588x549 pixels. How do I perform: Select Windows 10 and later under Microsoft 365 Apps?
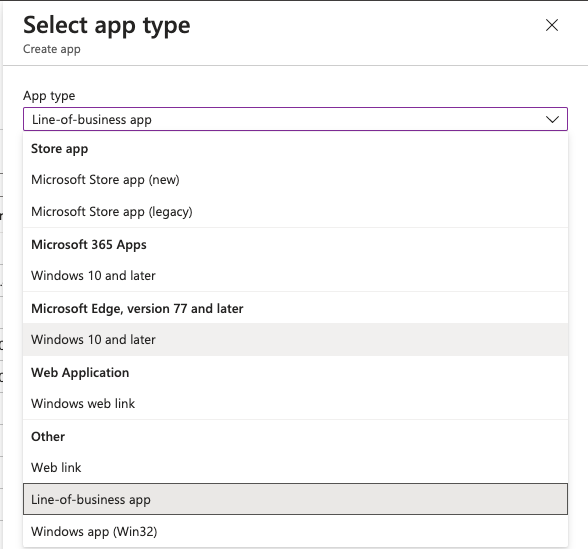coord(296,276)
